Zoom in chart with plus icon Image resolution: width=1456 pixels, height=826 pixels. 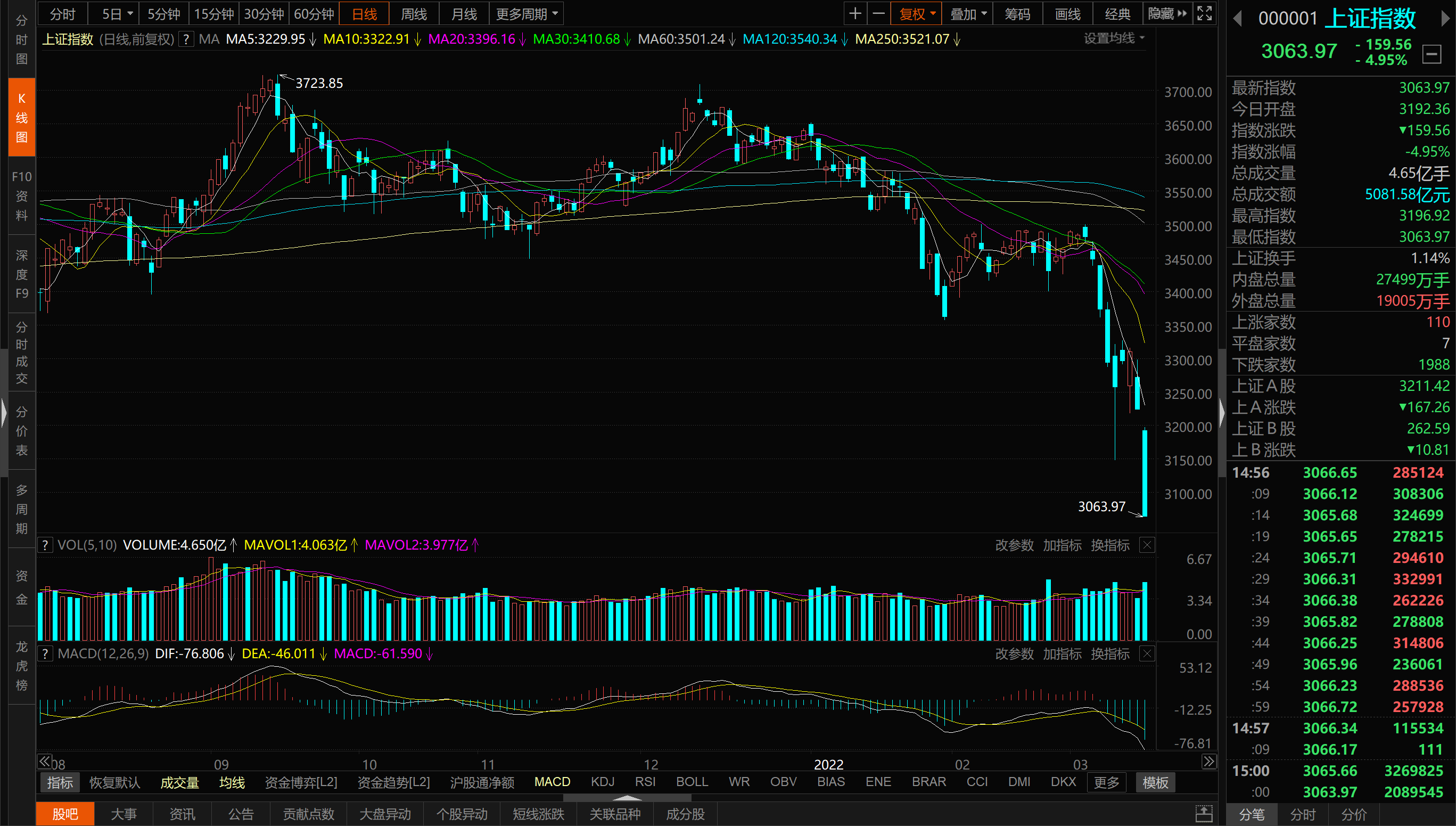(x=855, y=14)
